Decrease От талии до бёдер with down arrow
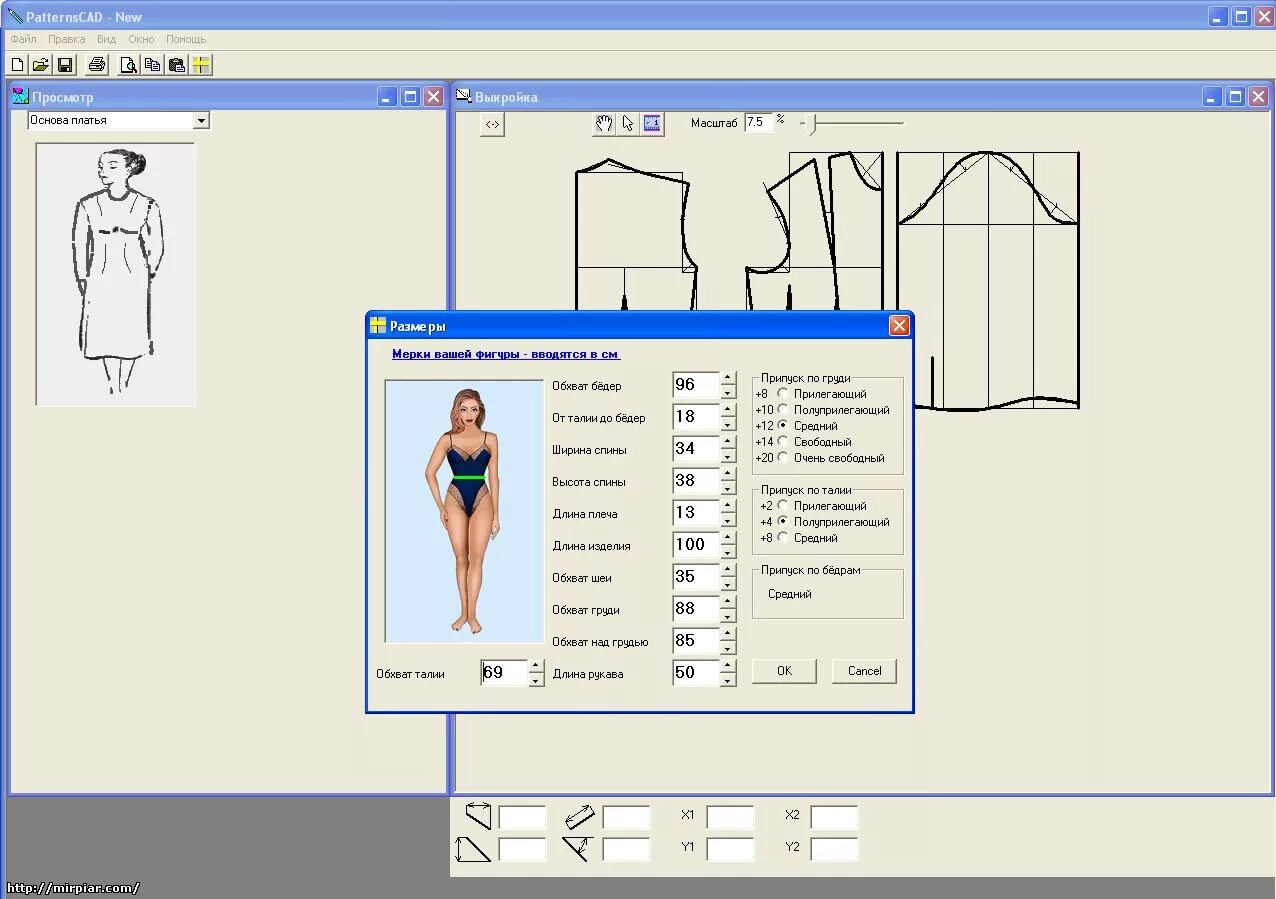1276x899 pixels. 728,424
